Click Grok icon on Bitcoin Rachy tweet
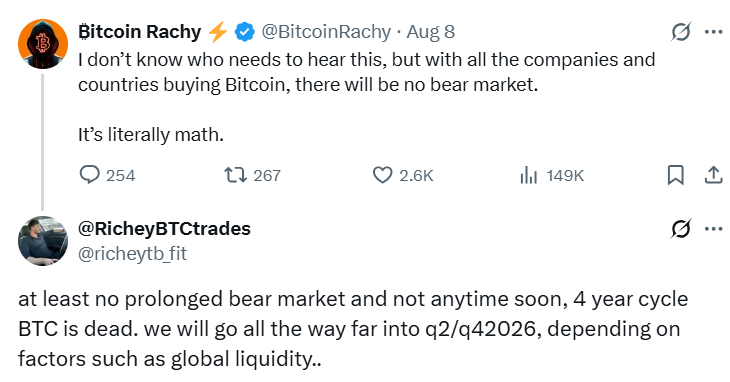The image size is (730, 382). 681,32
